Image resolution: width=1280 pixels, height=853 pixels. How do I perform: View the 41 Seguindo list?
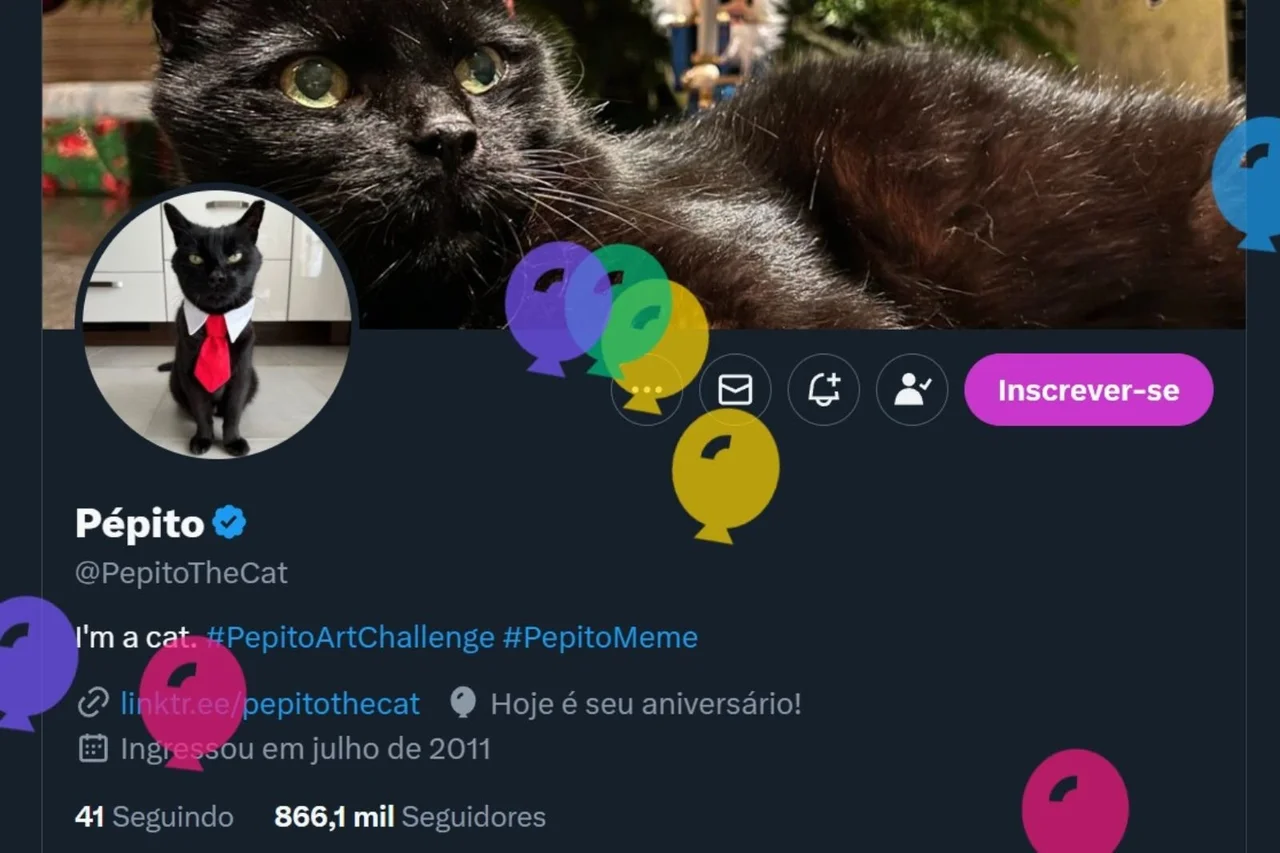pyautogui.click(x=154, y=816)
